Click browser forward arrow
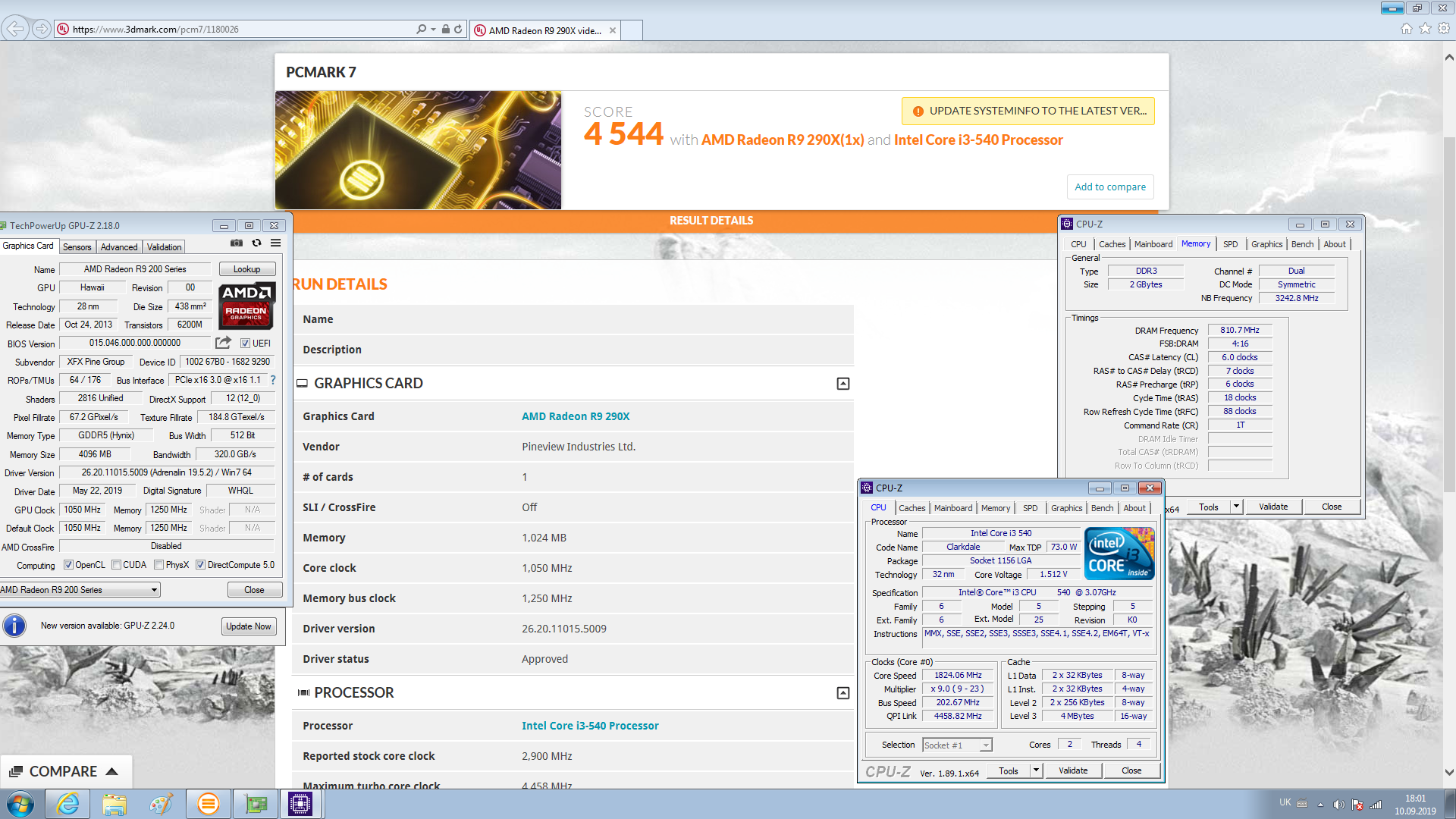Image resolution: width=1456 pixels, height=819 pixels. click(42, 29)
